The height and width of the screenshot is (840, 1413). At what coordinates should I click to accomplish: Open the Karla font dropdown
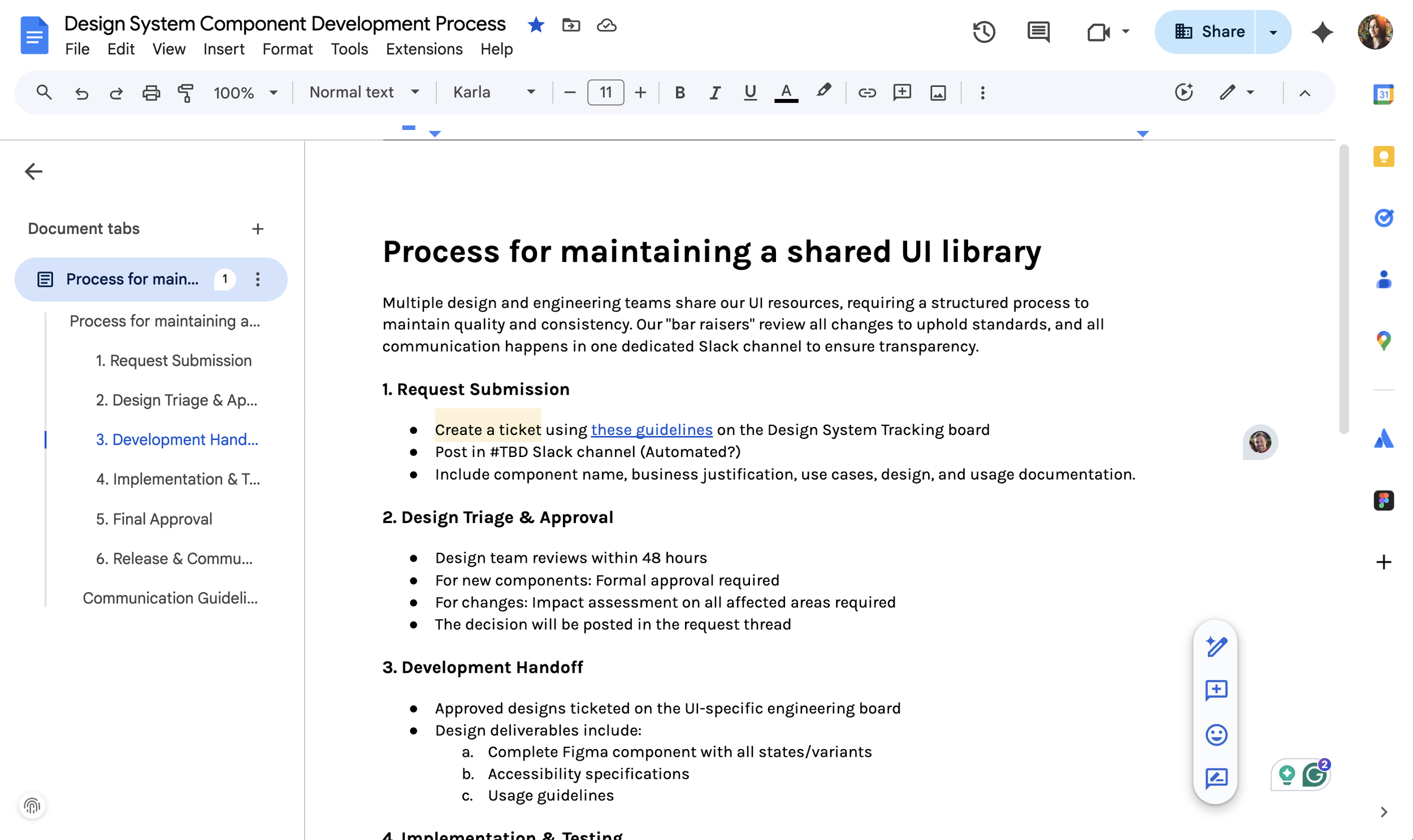[493, 92]
